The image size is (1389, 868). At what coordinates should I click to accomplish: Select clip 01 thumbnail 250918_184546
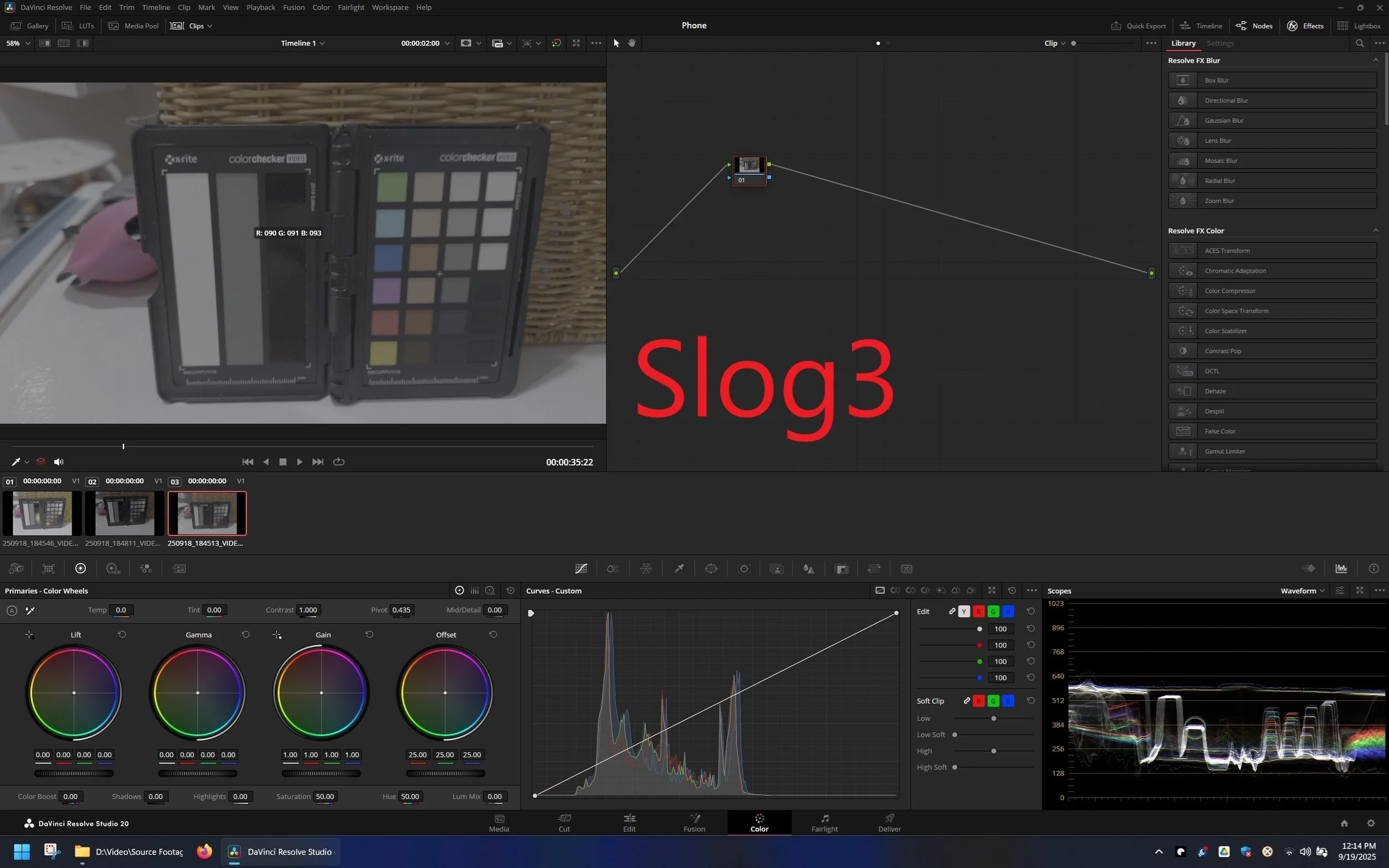(41, 513)
